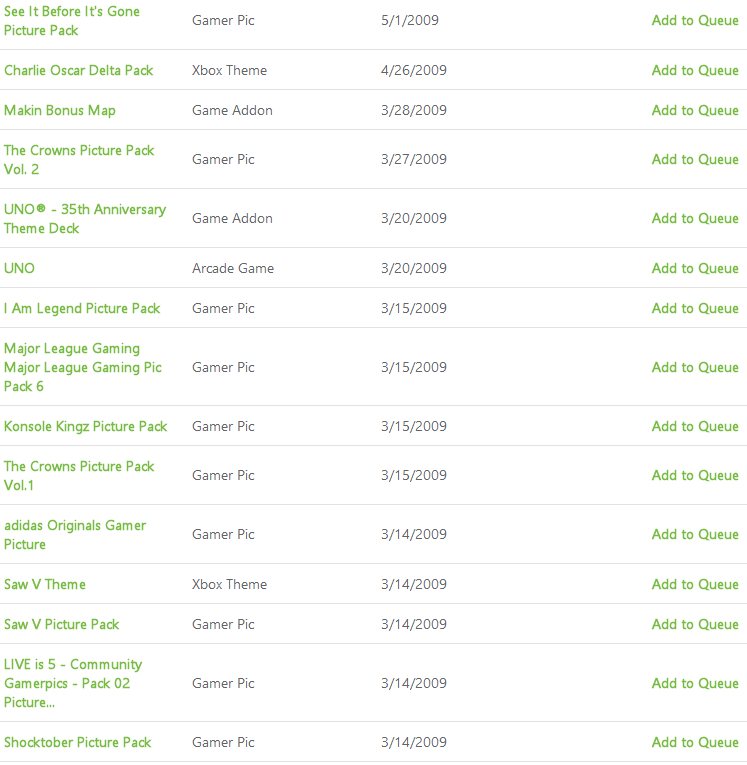
Task: Open I Am Legend Picture Pack
Action: point(82,308)
